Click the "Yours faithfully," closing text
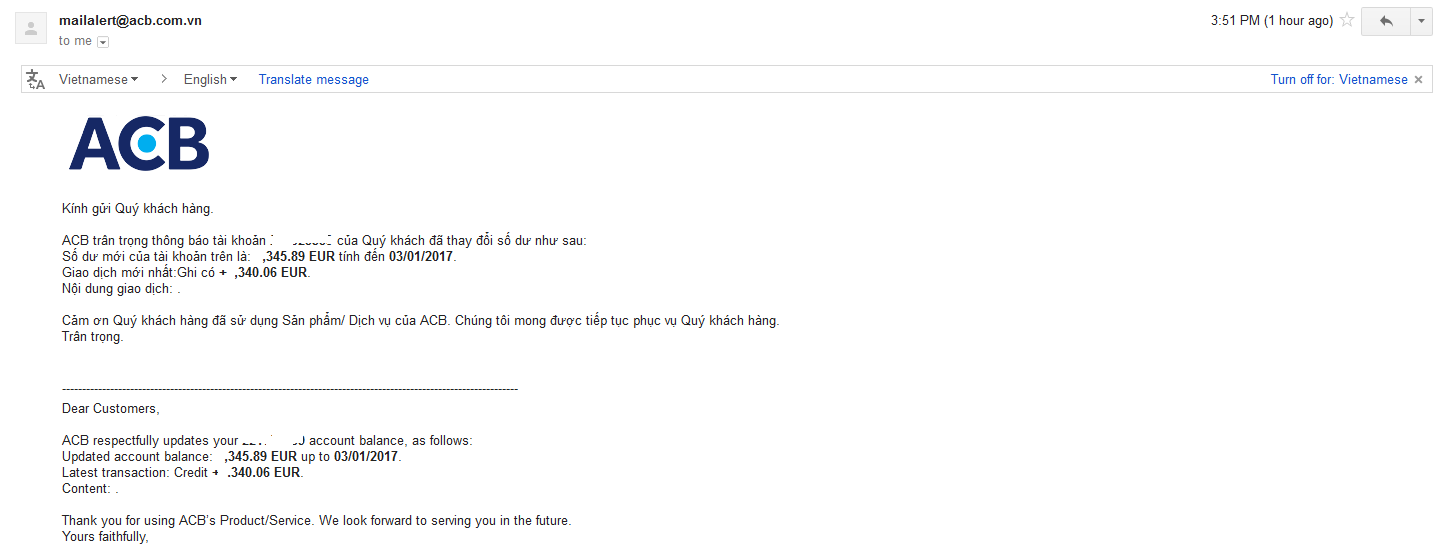Image resolution: width=1451 pixels, height=559 pixels. click(104, 537)
